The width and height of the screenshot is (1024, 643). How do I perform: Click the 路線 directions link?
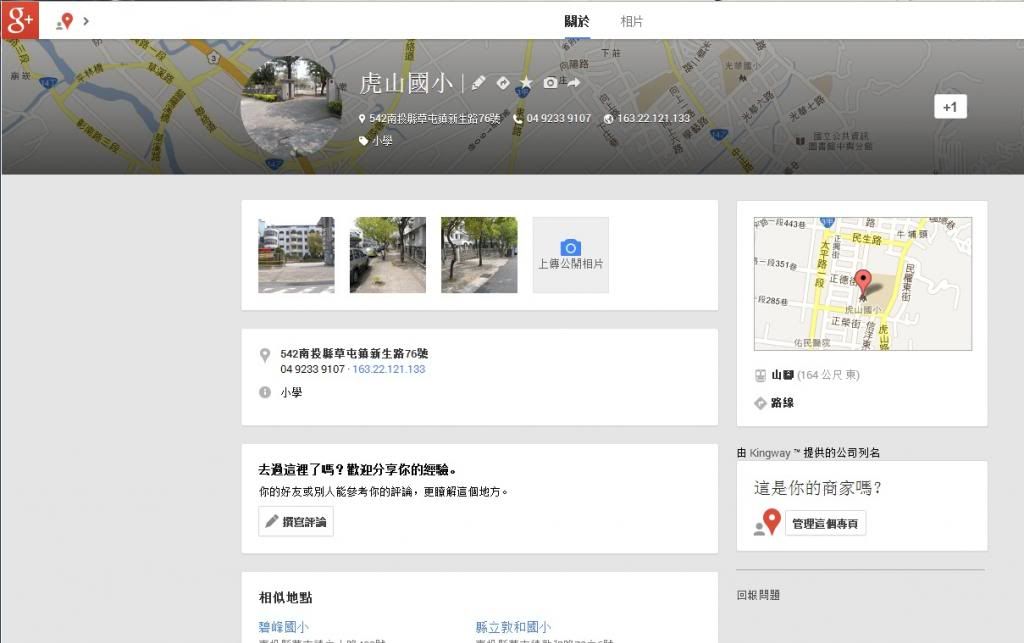[782, 403]
